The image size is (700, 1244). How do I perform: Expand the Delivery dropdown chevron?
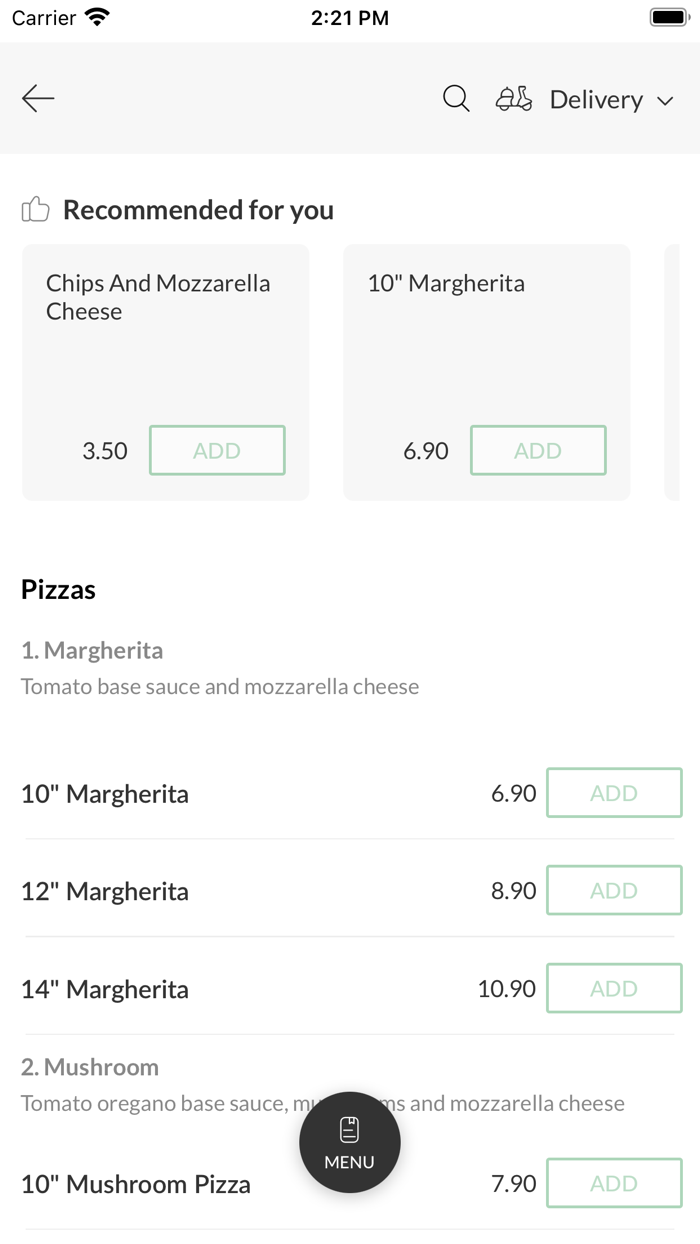[666, 100]
